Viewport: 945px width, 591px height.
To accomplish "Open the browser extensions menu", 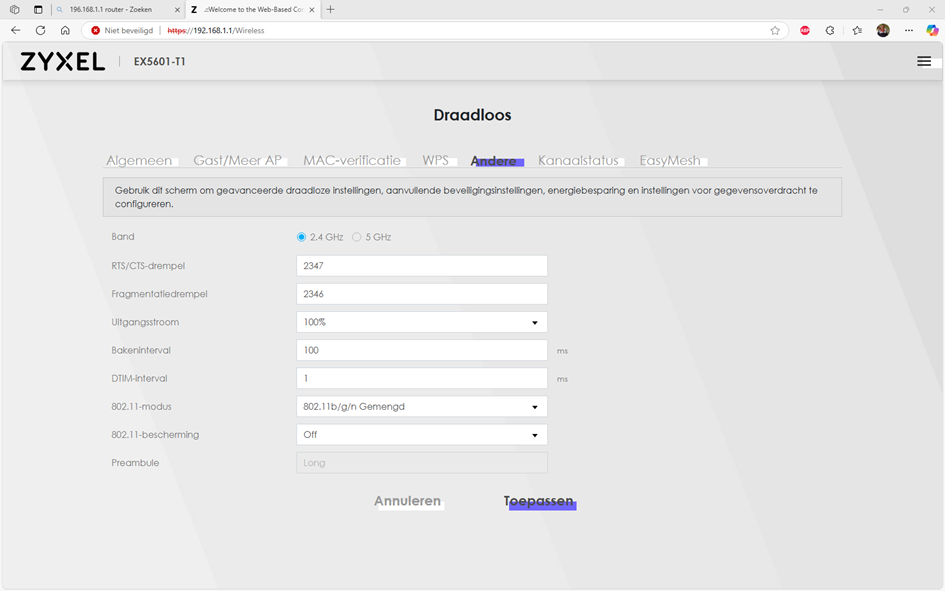I will pyautogui.click(x=830, y=30).
